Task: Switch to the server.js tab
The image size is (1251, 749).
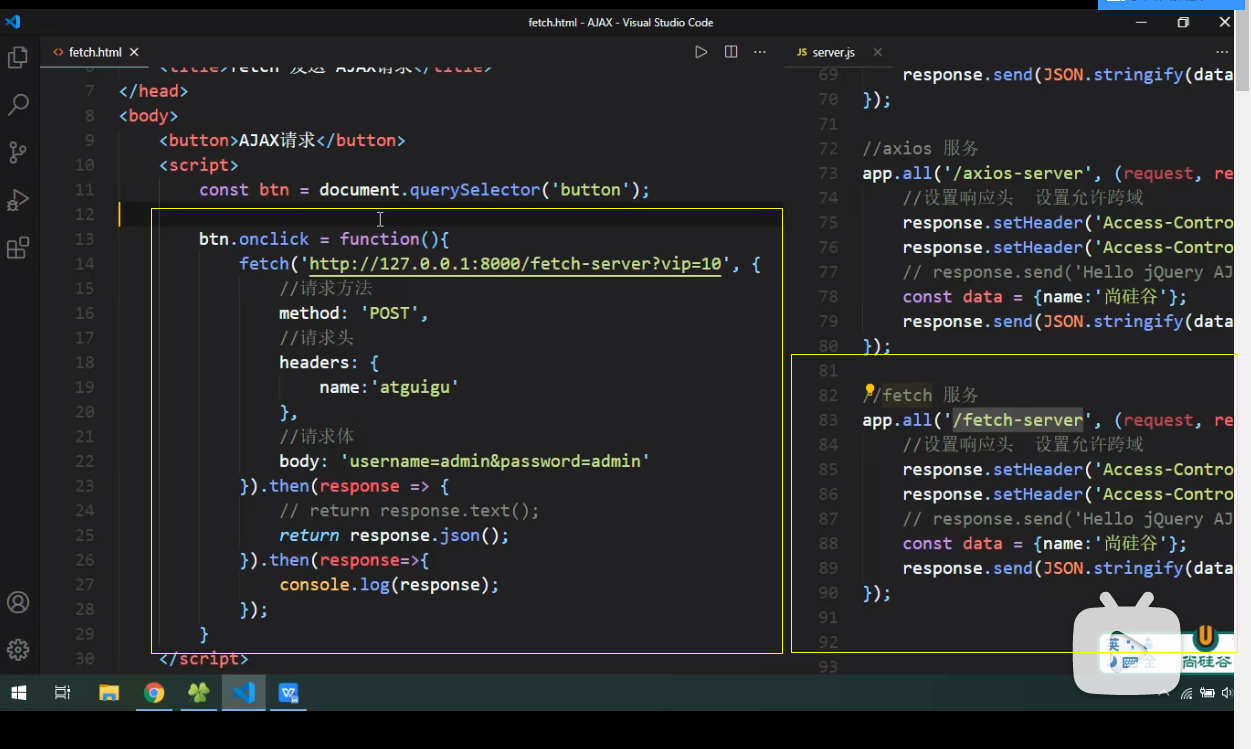Action: (833, 52)
